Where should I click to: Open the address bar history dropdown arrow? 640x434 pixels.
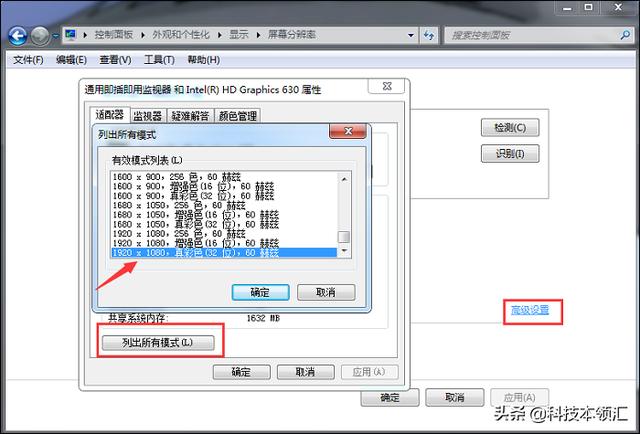coord(411,36)
